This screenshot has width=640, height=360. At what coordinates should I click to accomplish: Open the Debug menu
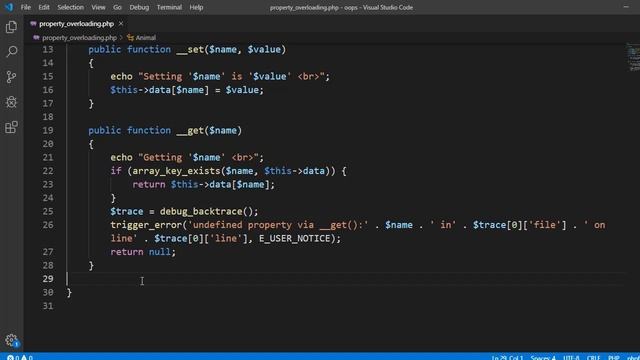tap(139, 7)
